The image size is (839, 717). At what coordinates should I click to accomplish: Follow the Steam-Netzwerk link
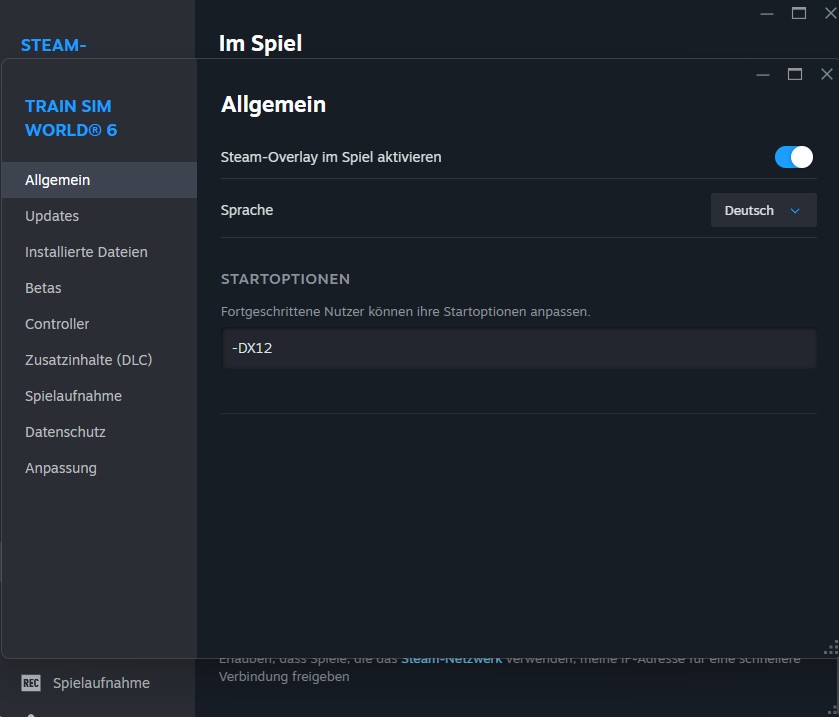coord(453,659)
